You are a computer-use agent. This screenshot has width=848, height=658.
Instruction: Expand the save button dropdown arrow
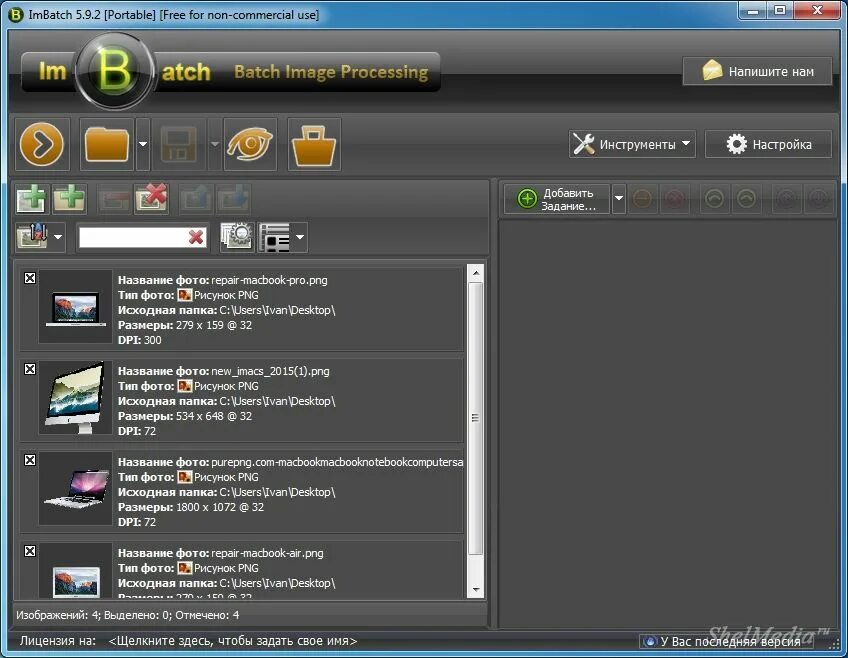click(x=215, y=144)
